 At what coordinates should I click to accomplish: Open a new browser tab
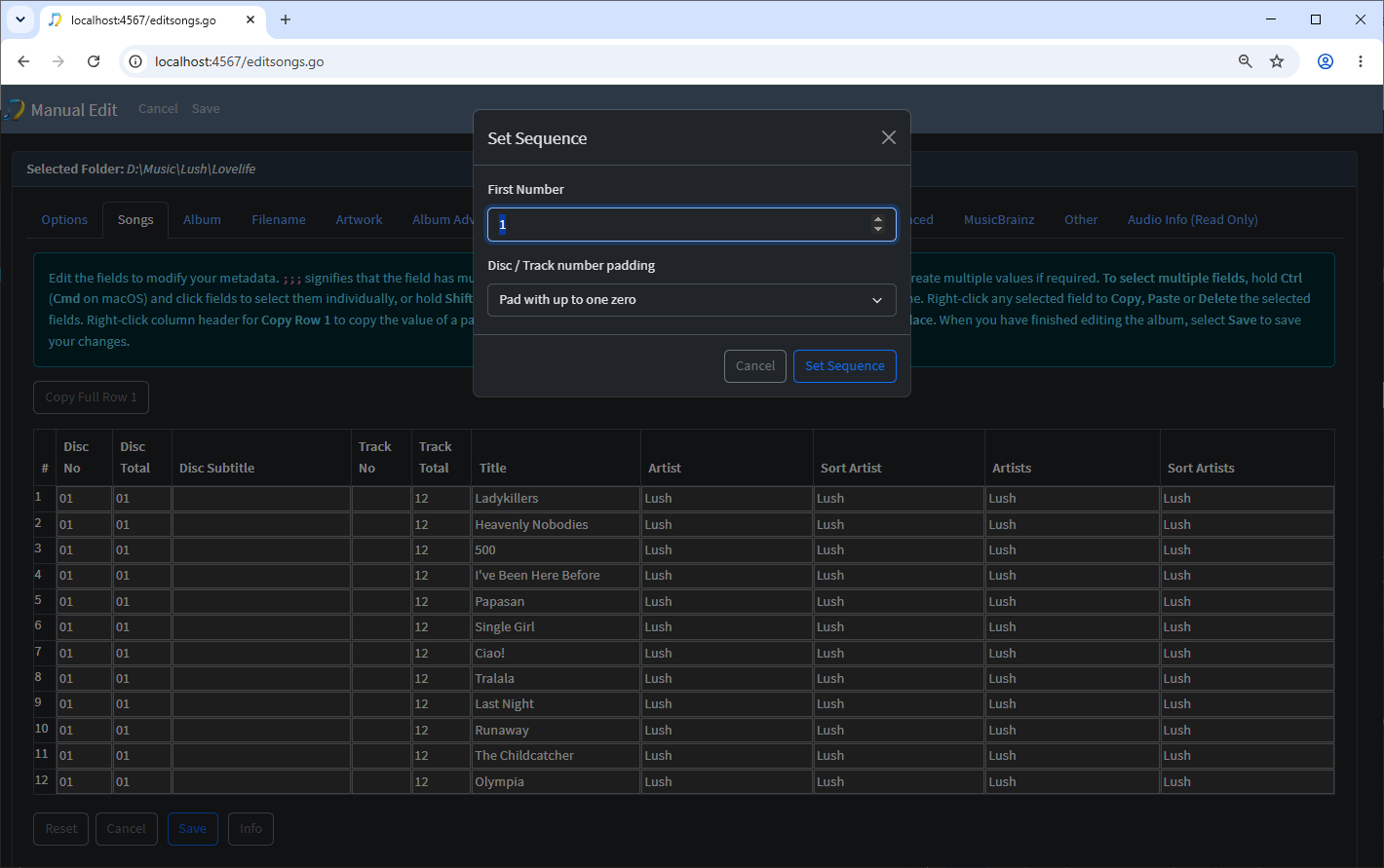pos(286,19)
